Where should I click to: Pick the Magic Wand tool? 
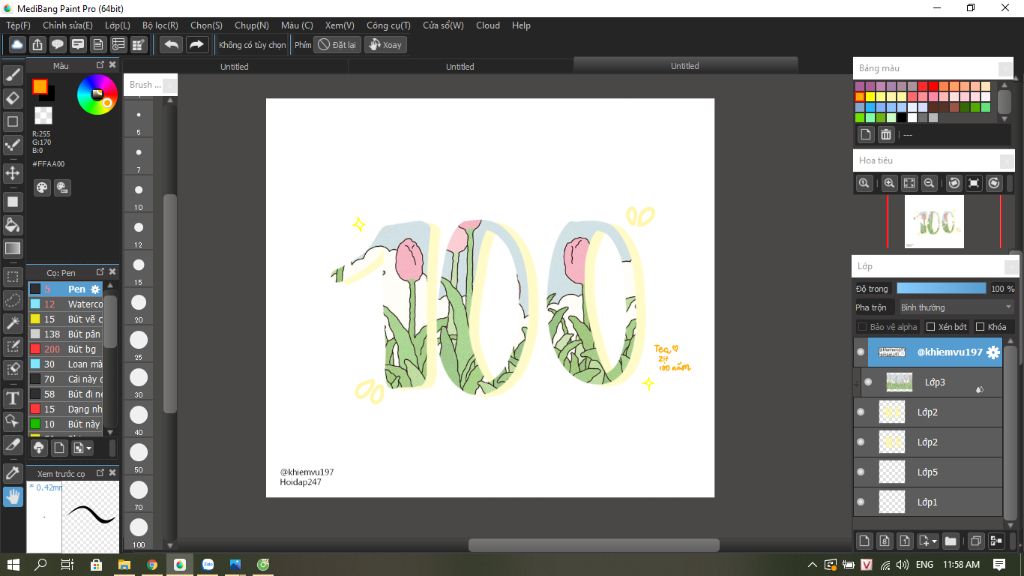tap(12, 323)
